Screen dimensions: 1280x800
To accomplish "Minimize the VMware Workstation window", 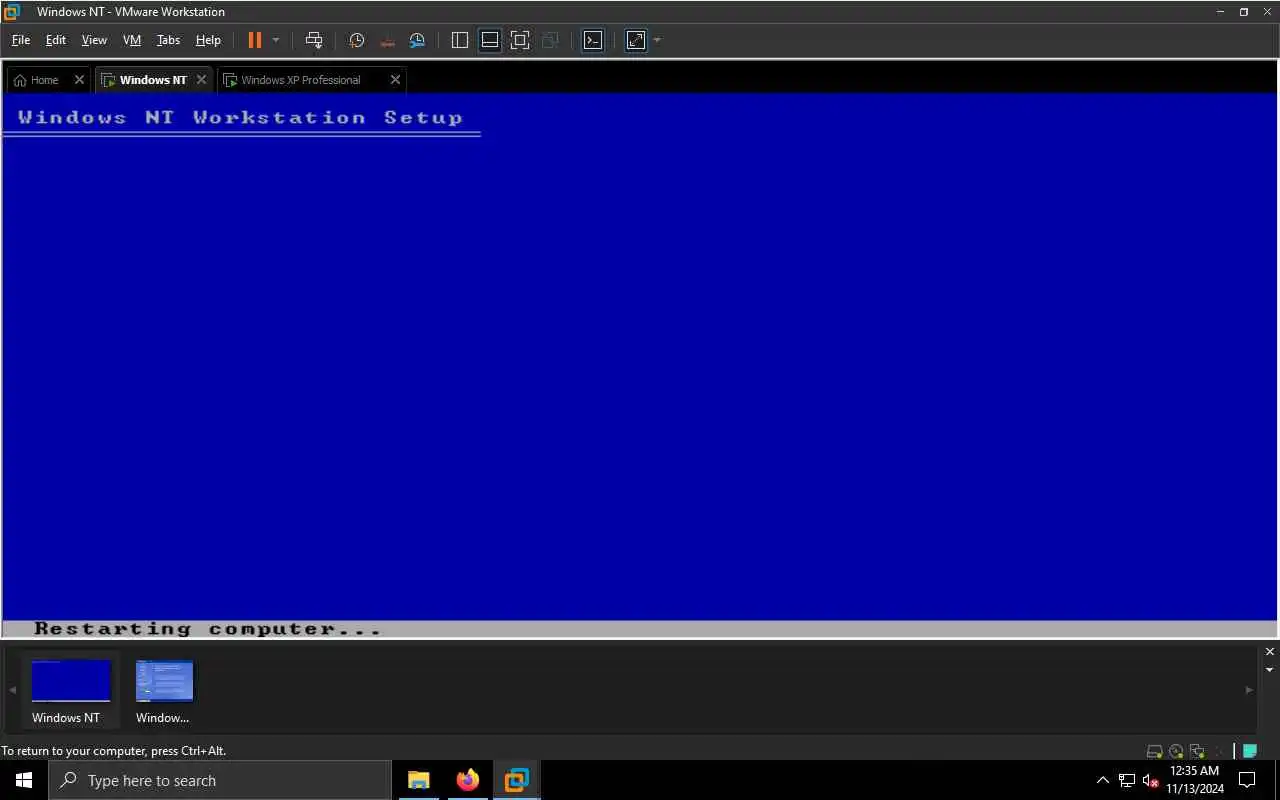I will click(x=1221, y=12).
